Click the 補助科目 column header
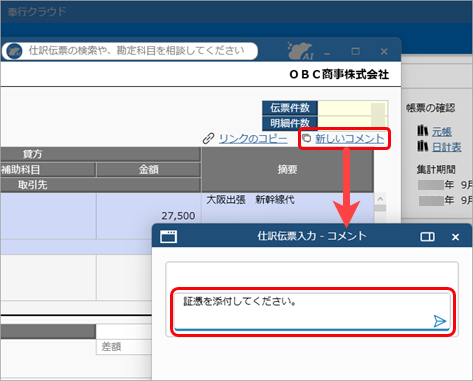The image size is (473, 381). (47, 170)
